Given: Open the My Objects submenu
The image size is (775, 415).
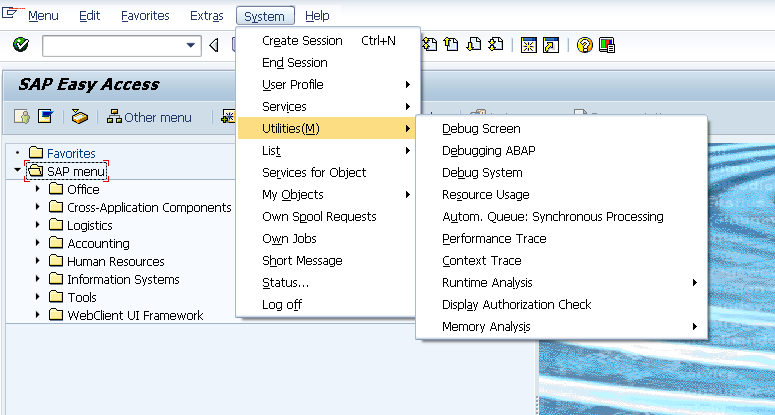Looking at the screenshot, I should 328,195.
